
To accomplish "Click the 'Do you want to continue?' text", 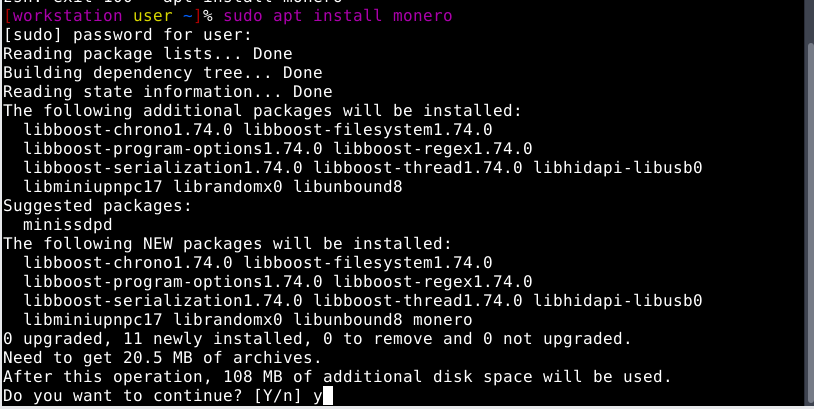I will tap(113, 396).
